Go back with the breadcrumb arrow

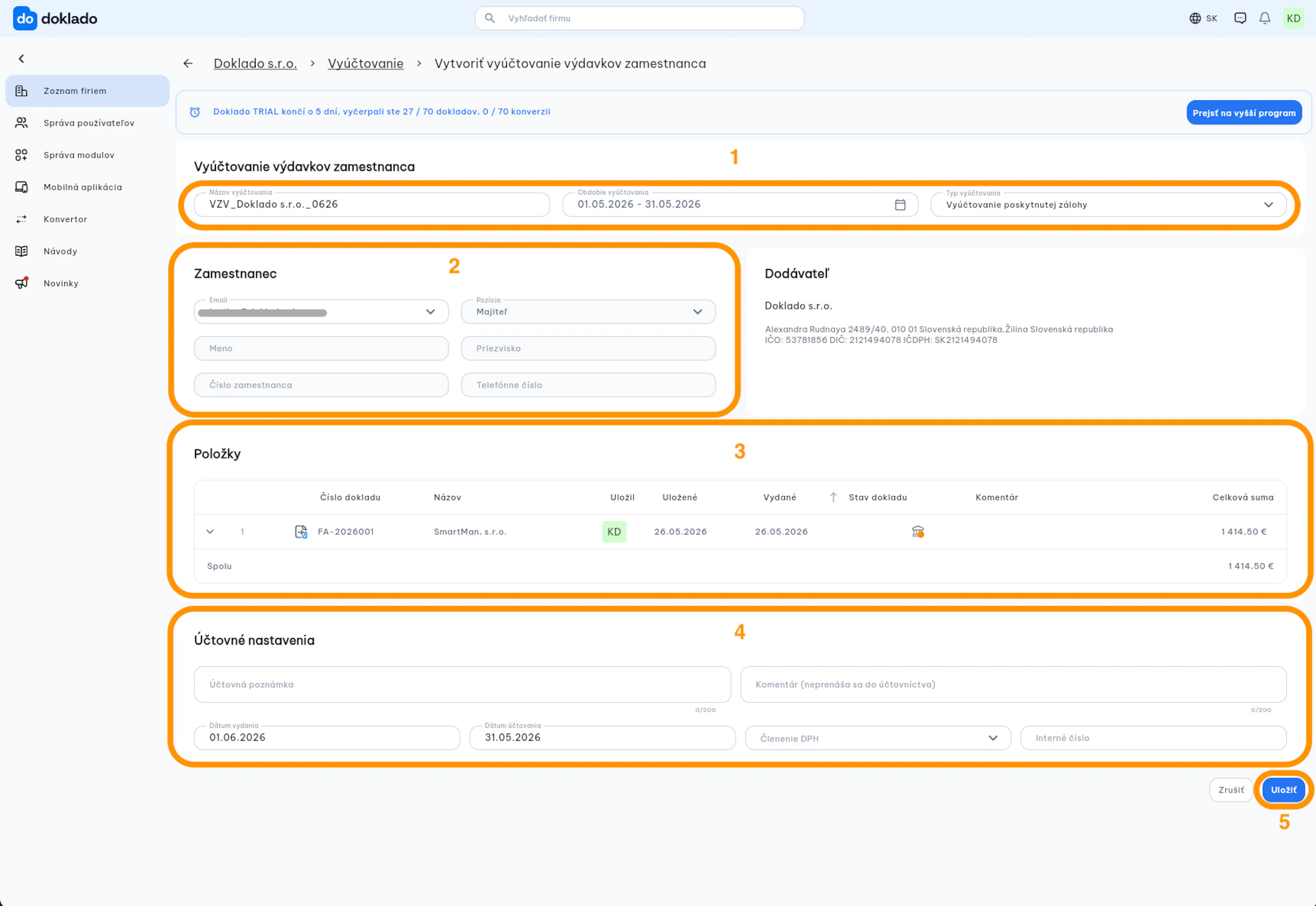click(x=188, y=63)
